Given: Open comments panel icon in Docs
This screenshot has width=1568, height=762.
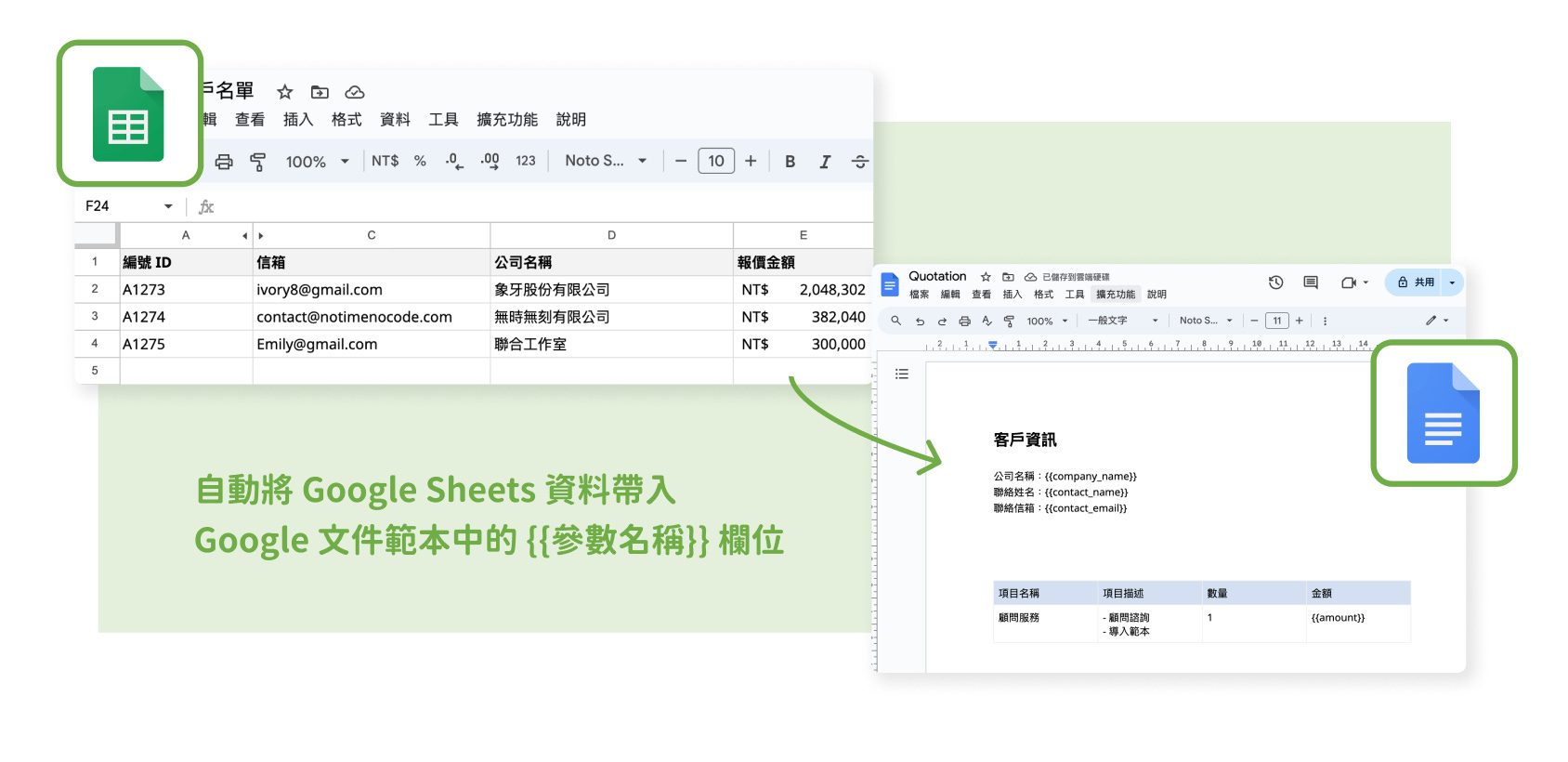Looking at the screenshot, I should click(x=1311, y=282).
